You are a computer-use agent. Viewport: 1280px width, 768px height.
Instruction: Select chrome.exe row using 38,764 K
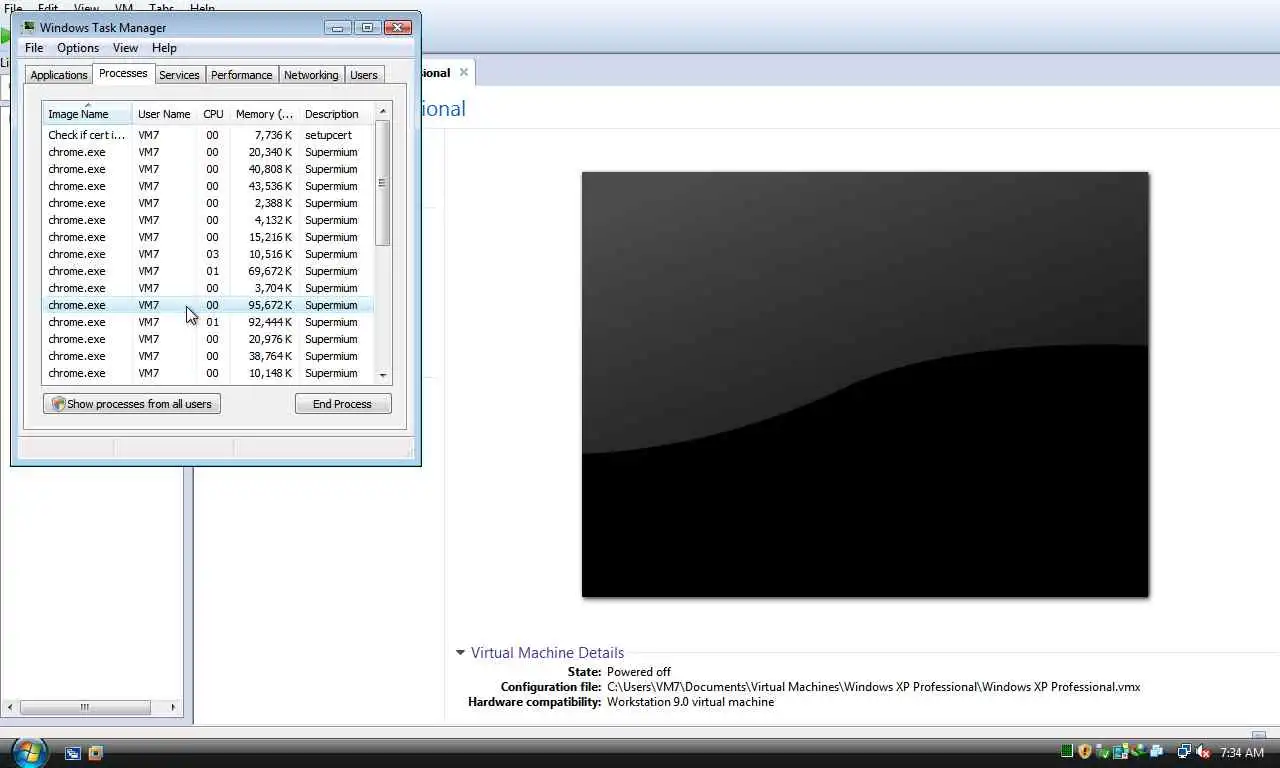tap(208, 356)
